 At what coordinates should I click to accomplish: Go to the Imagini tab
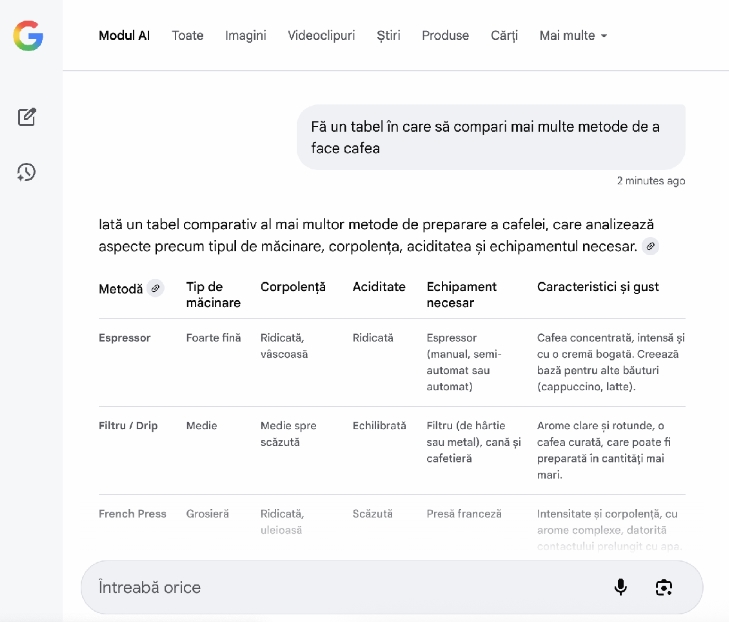245,36
